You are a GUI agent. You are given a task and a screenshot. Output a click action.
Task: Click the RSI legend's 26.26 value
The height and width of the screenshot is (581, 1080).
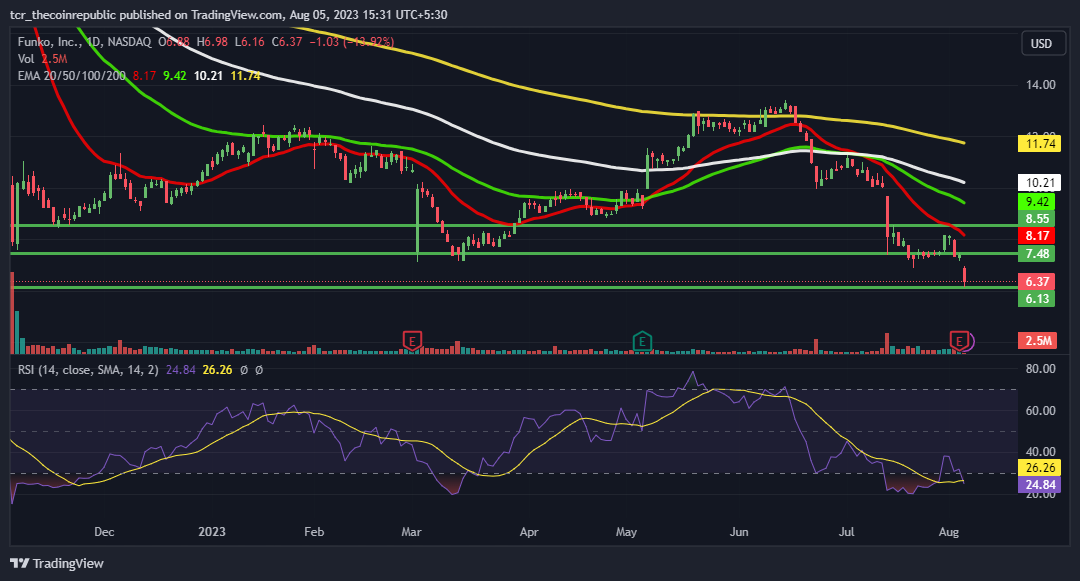tap(217, 370)
